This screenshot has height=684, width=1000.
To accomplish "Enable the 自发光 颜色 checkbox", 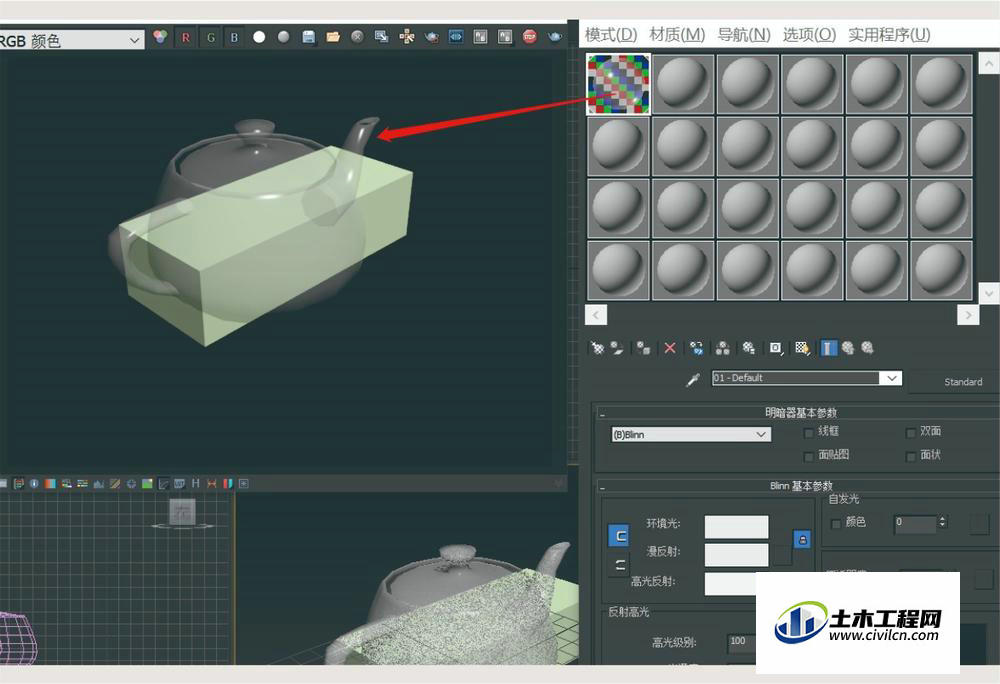I will pos(835,523).
